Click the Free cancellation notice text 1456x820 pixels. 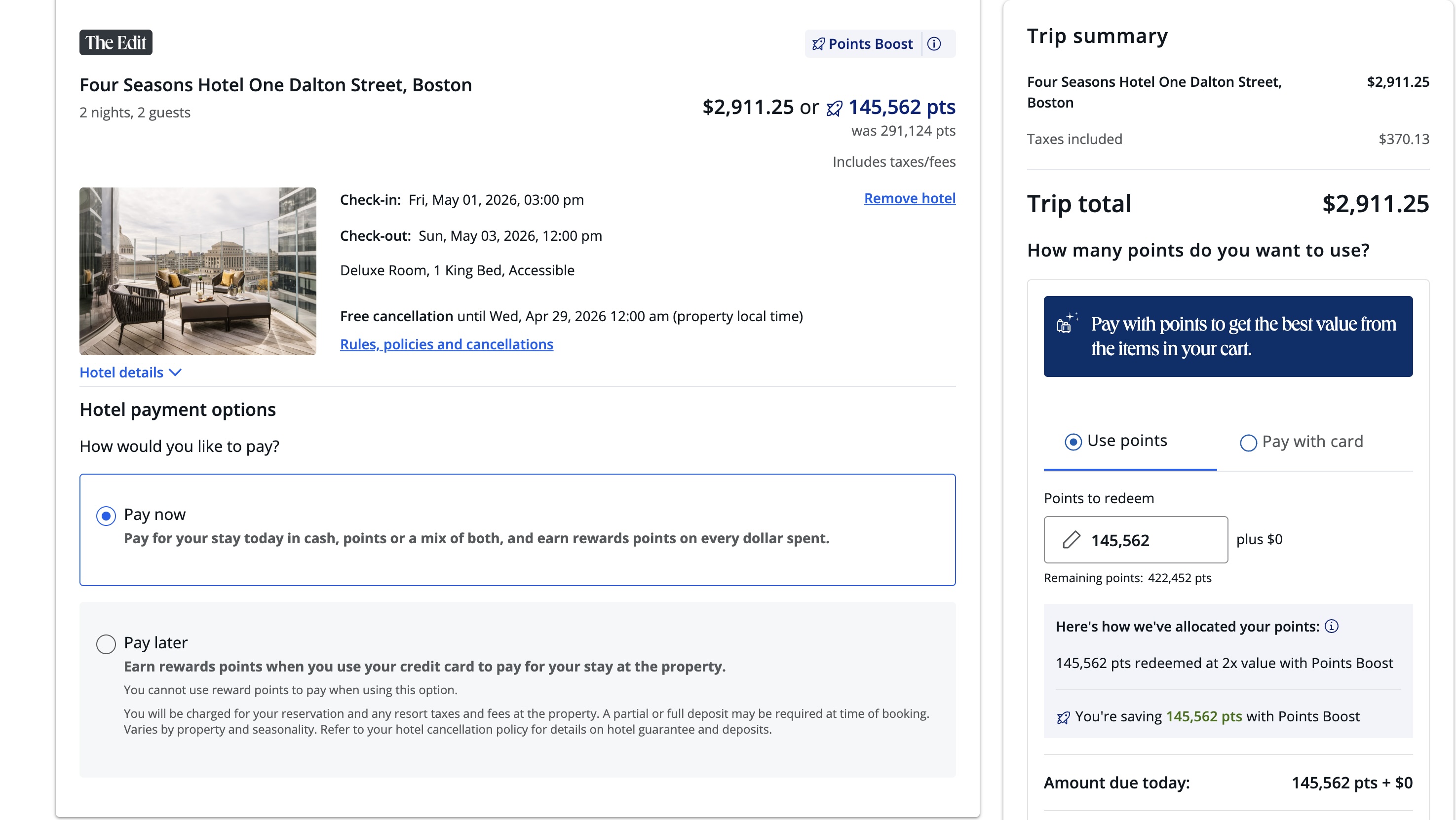[572, 316]
